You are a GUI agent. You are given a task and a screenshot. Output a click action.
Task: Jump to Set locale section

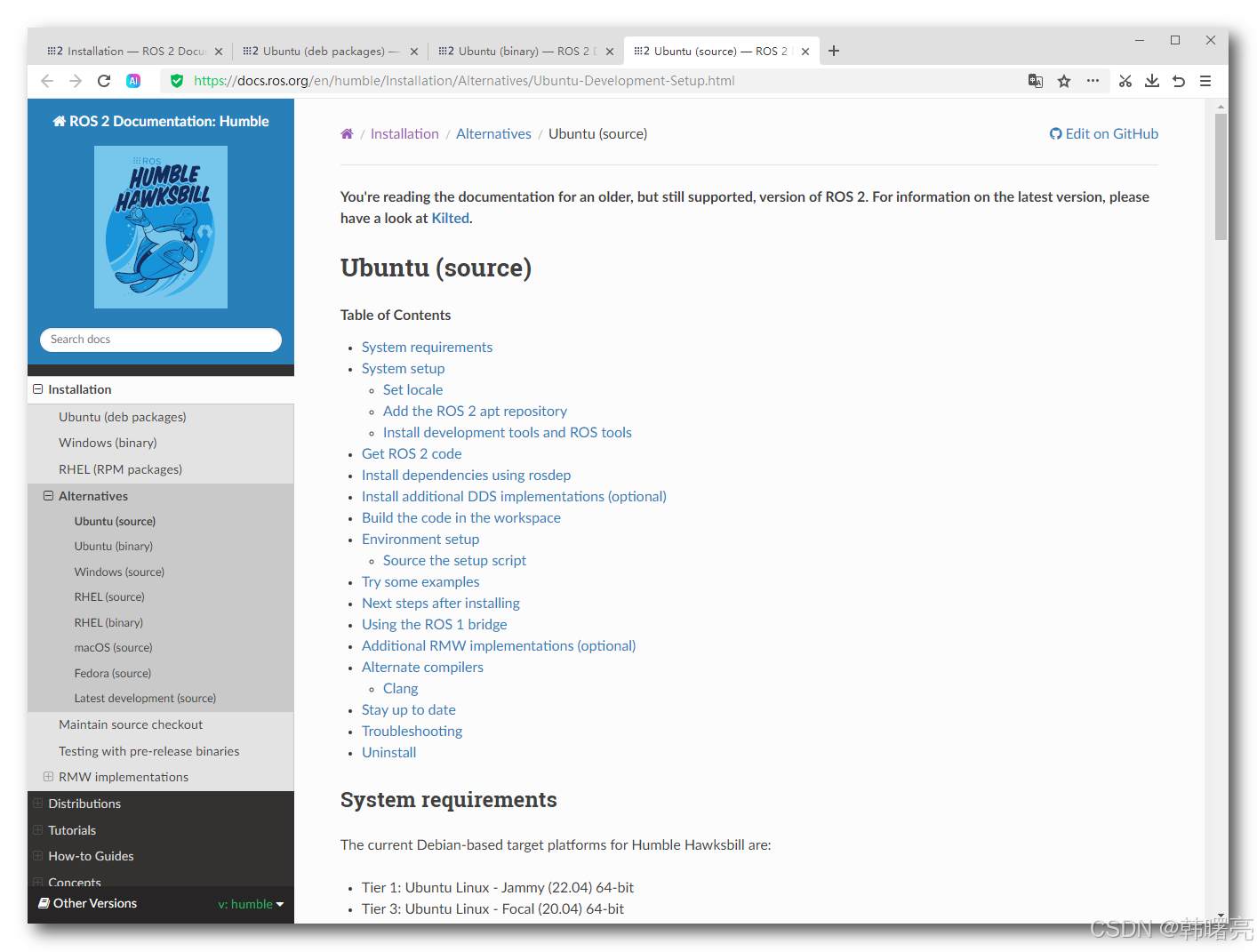pos(412,389)
